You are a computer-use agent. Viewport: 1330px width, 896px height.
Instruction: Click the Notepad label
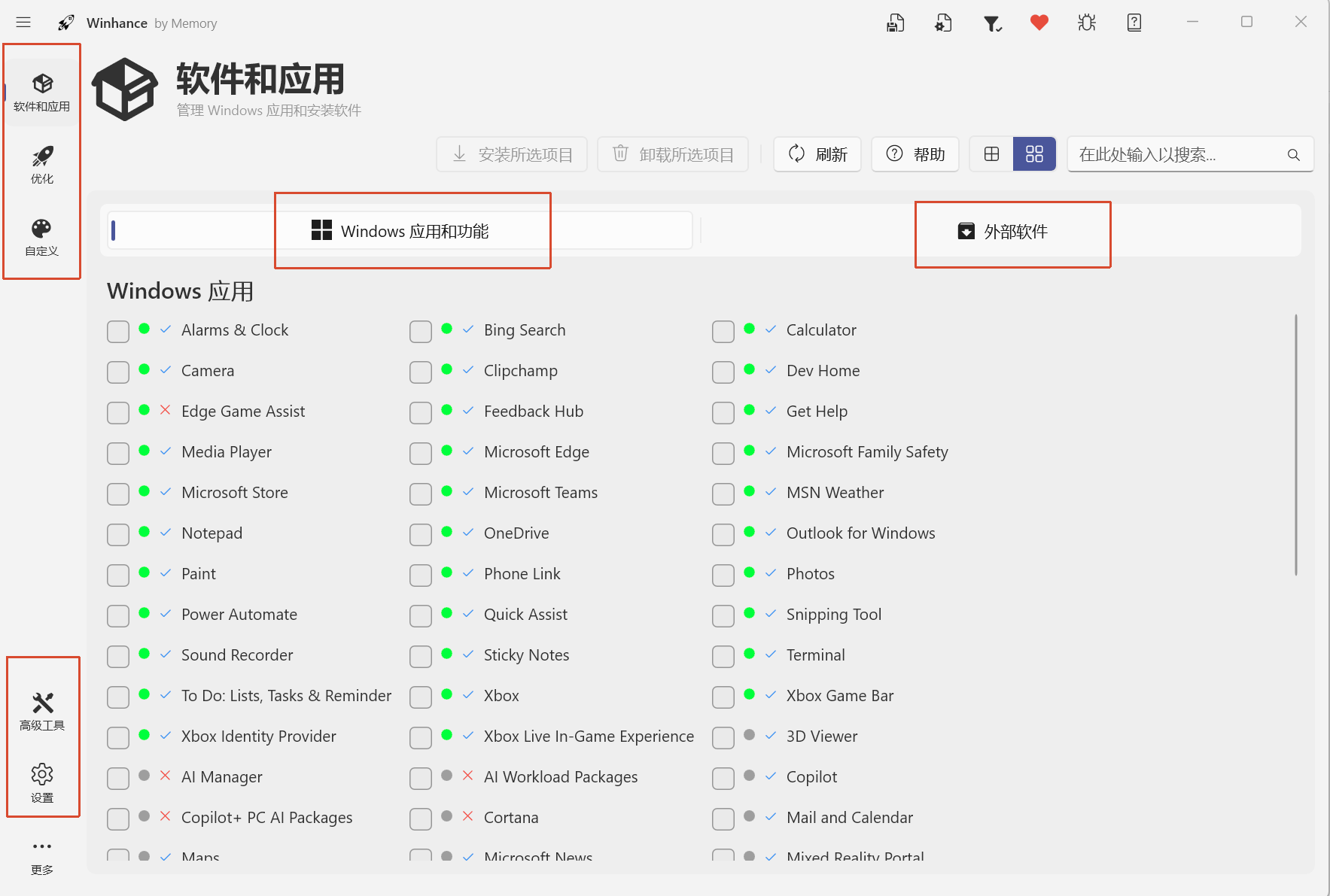(212, 533)
